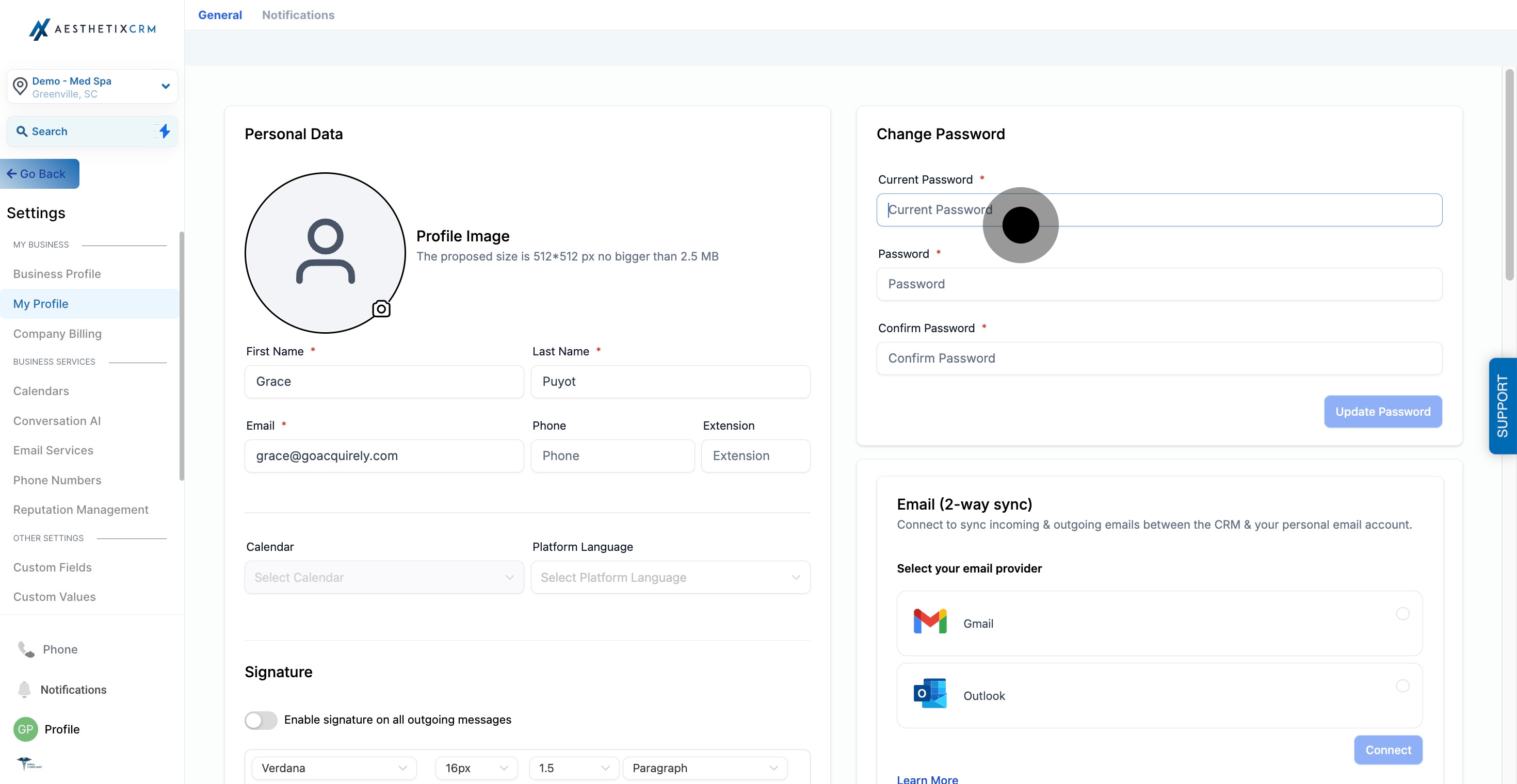Click the Go Back button
The height and width of the screenshot is (784, 1517).
[x=39, y=174]
